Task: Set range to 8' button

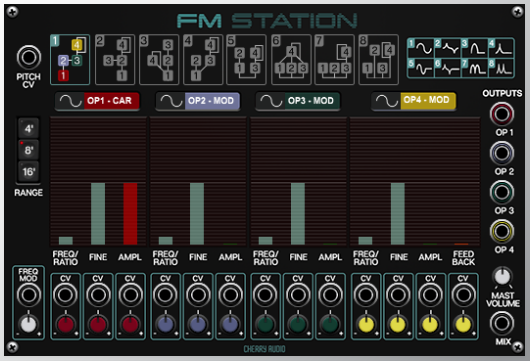Action: tap(29, 150)
